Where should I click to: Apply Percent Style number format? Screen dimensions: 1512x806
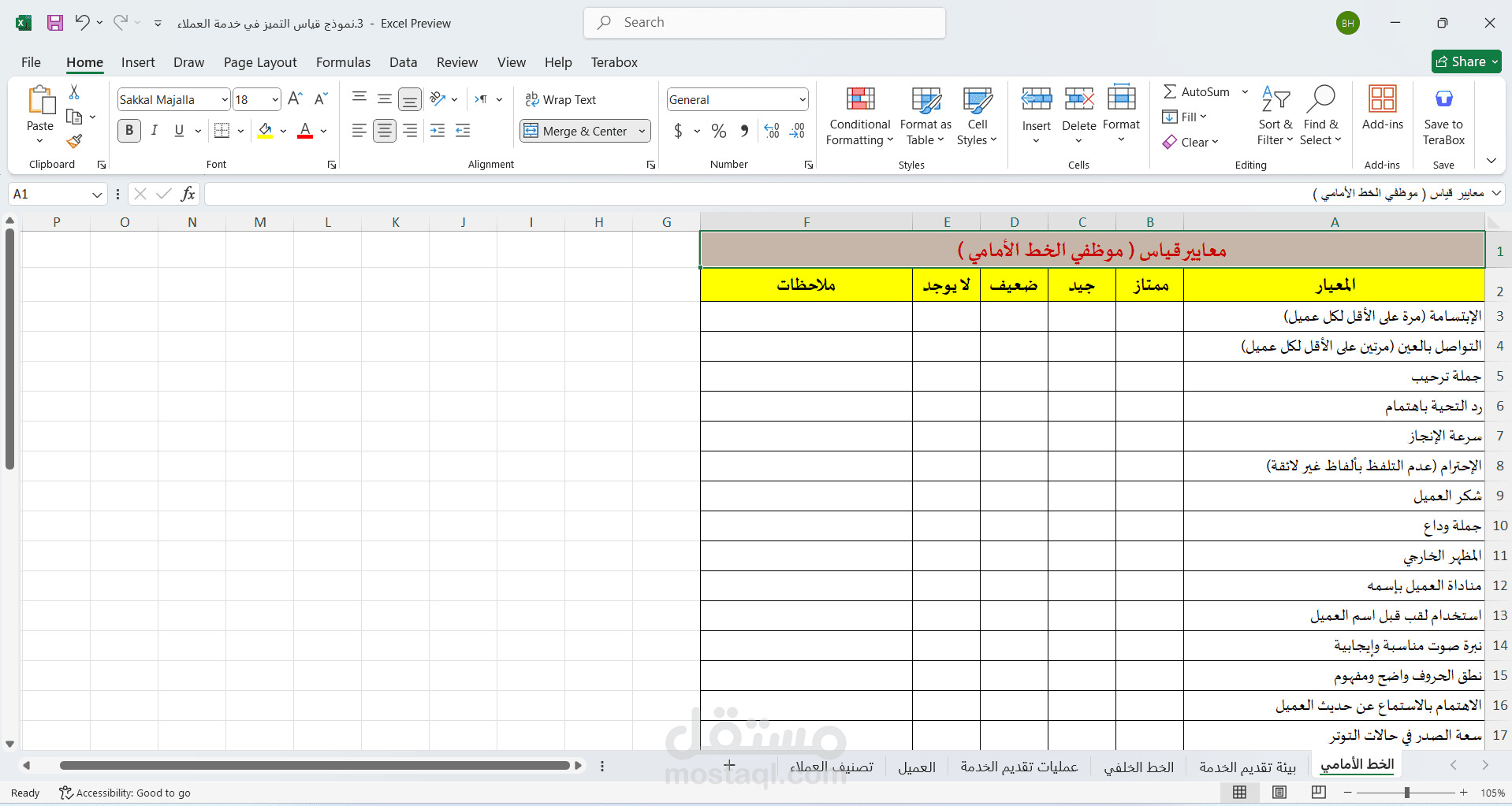(718, 131)
